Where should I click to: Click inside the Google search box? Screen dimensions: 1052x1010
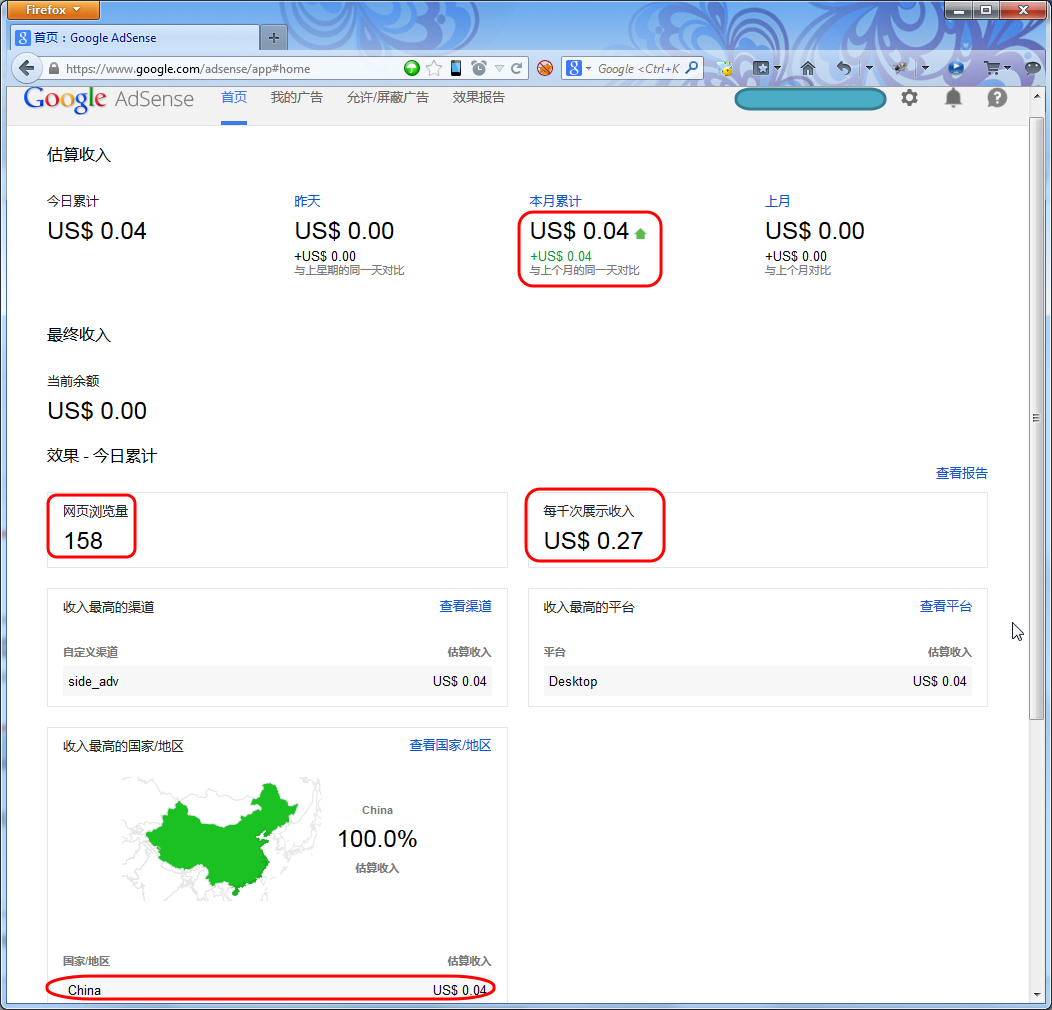(x=638, y=68)
